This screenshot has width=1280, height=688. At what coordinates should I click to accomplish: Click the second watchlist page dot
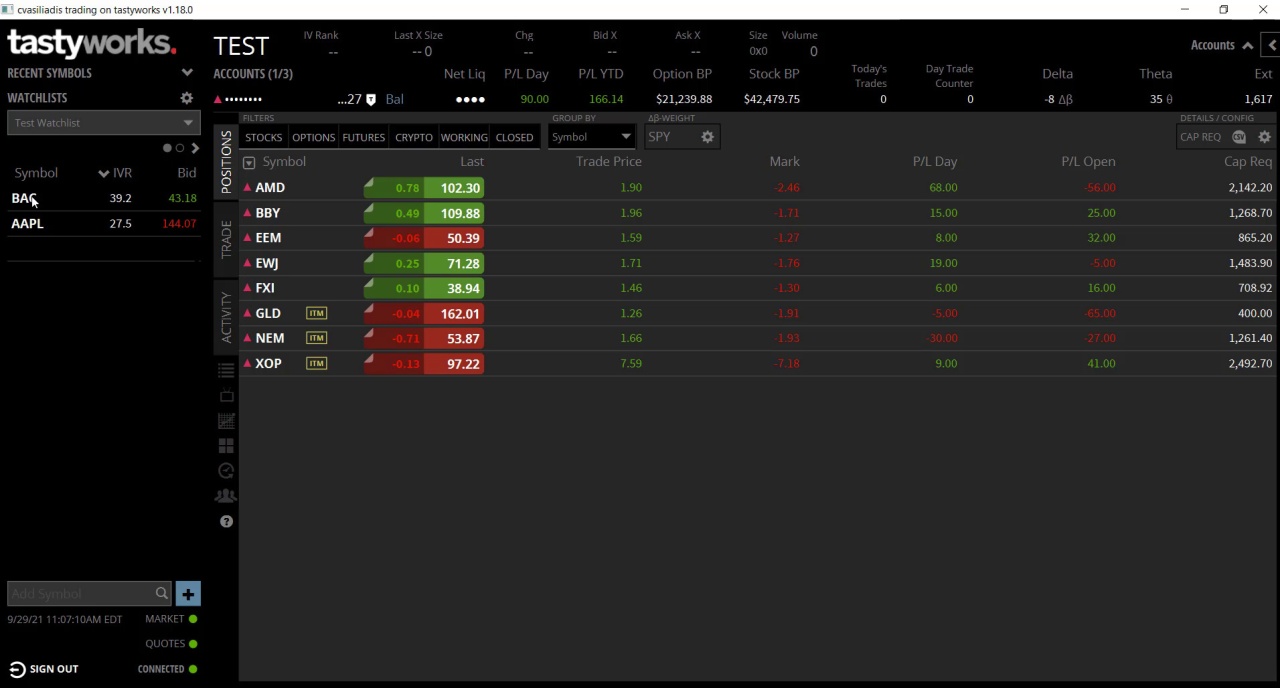(x=180, y=148)
